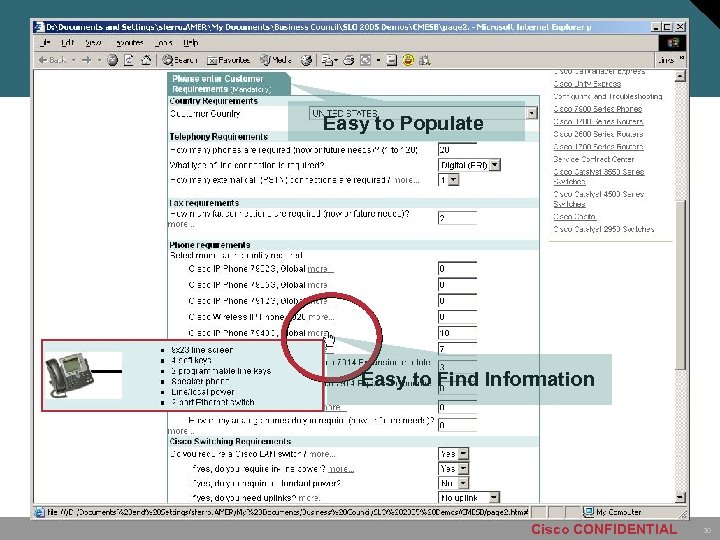Open the Back button history dropdown arrow

click(x=73, y=60)
